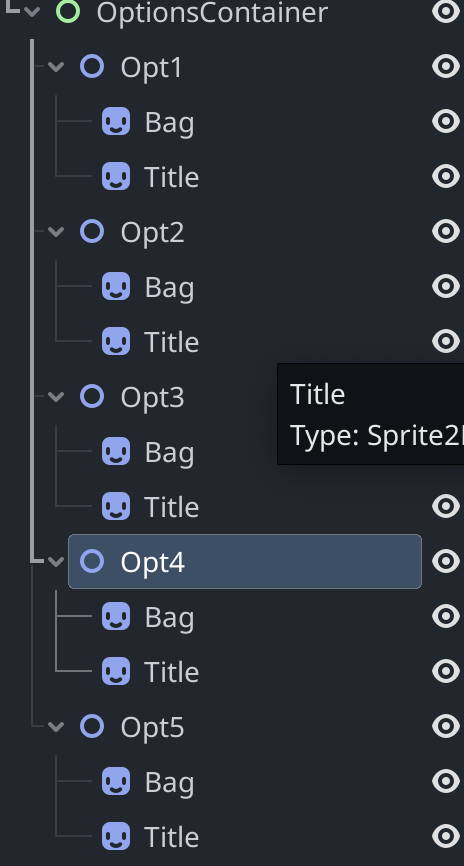Screen dimensions: 464x866
Task: Select the Opt2 node in scene tree
Action: tap(152, 232)
